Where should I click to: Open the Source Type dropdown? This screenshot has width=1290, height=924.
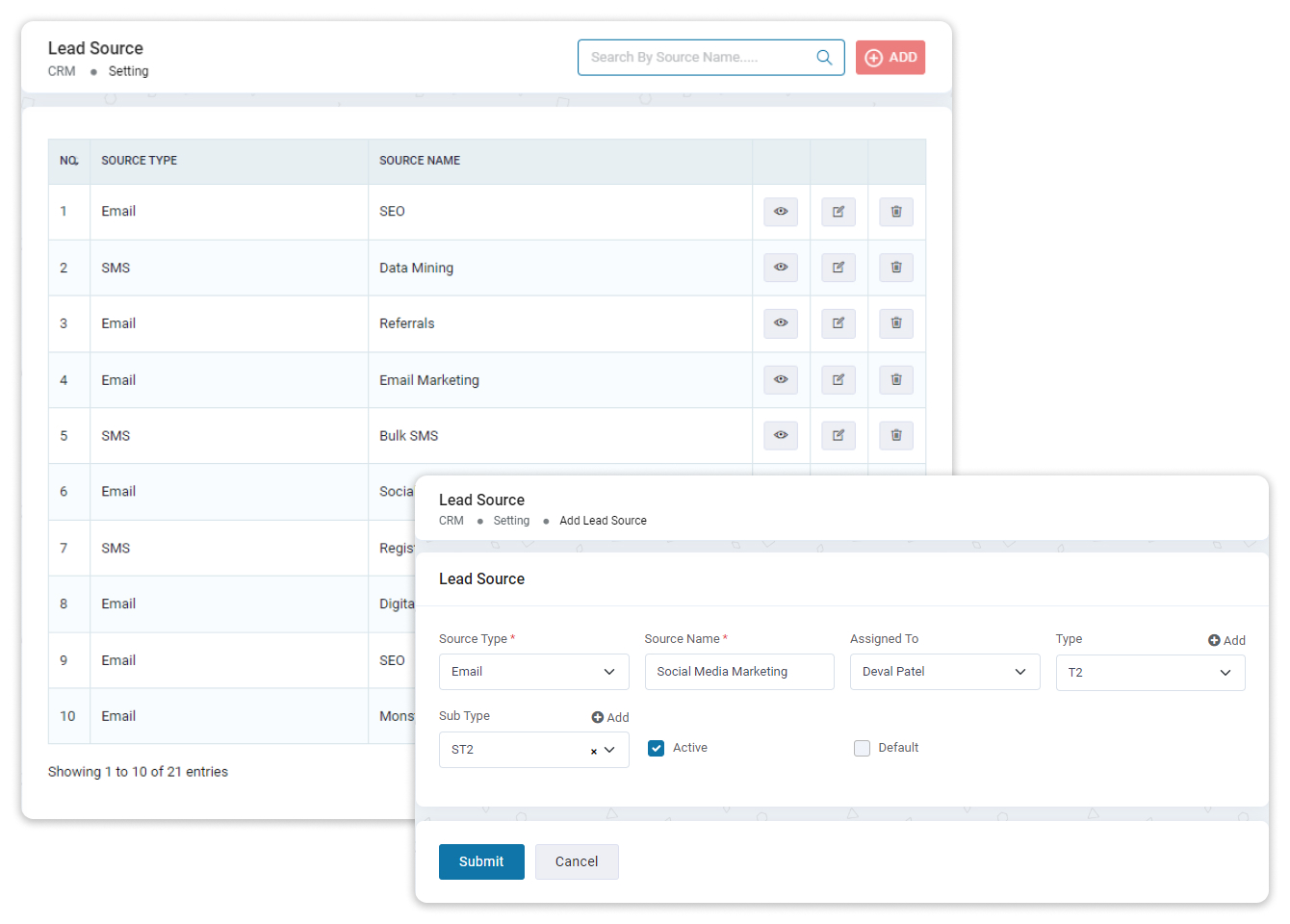533,672
